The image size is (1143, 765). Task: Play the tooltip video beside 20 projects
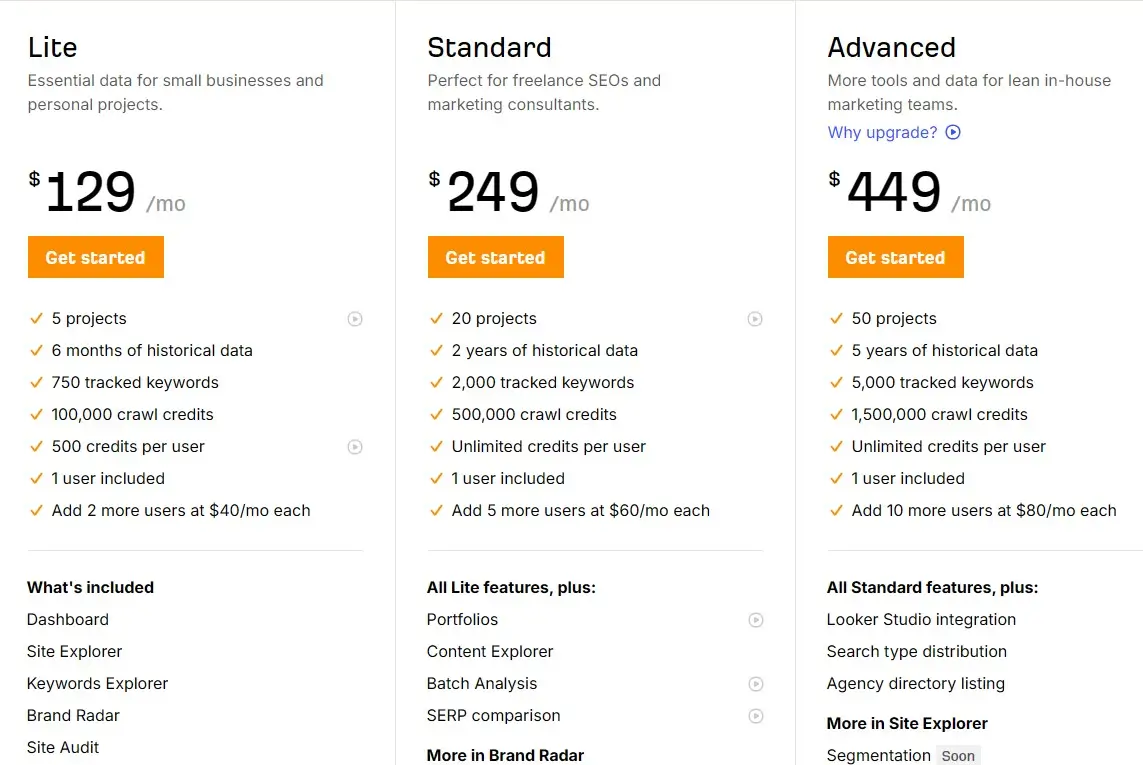click(755, 318)
